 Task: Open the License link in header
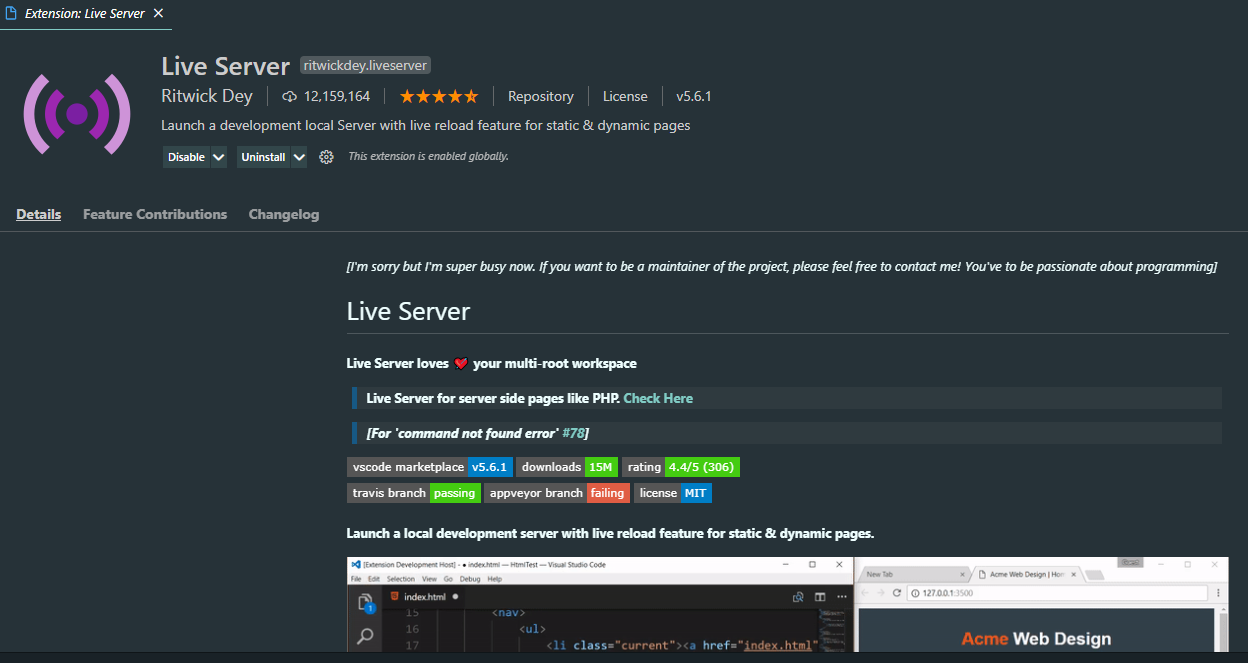pos(625,97)
